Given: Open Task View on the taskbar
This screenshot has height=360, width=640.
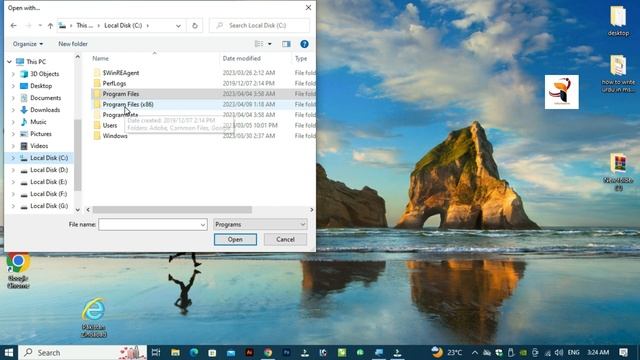Looking at the screenshot, I should point(156,352).
